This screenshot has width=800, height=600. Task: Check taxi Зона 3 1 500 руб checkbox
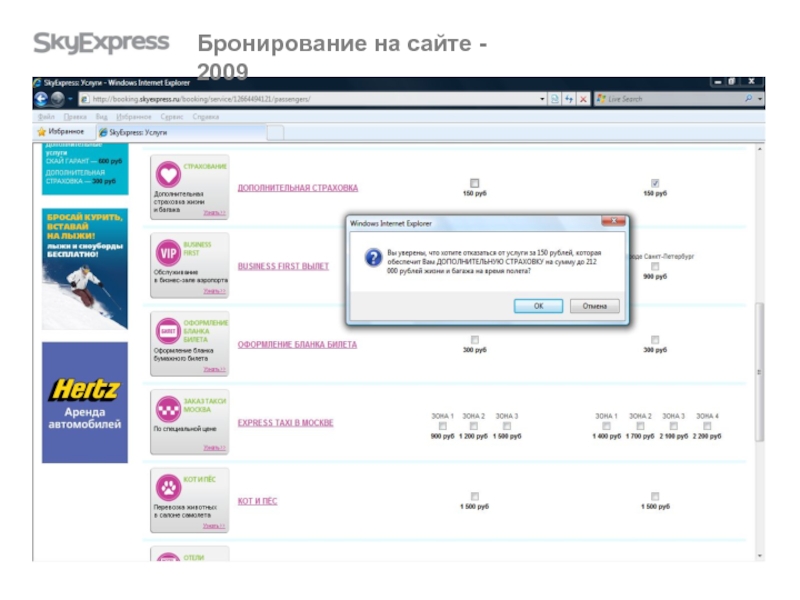[507, 426]
